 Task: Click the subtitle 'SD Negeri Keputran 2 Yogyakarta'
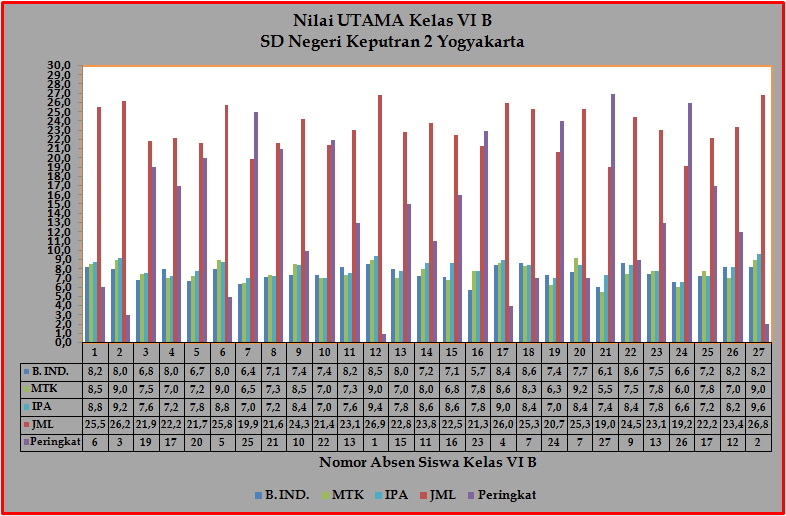(x=392, y=42)
